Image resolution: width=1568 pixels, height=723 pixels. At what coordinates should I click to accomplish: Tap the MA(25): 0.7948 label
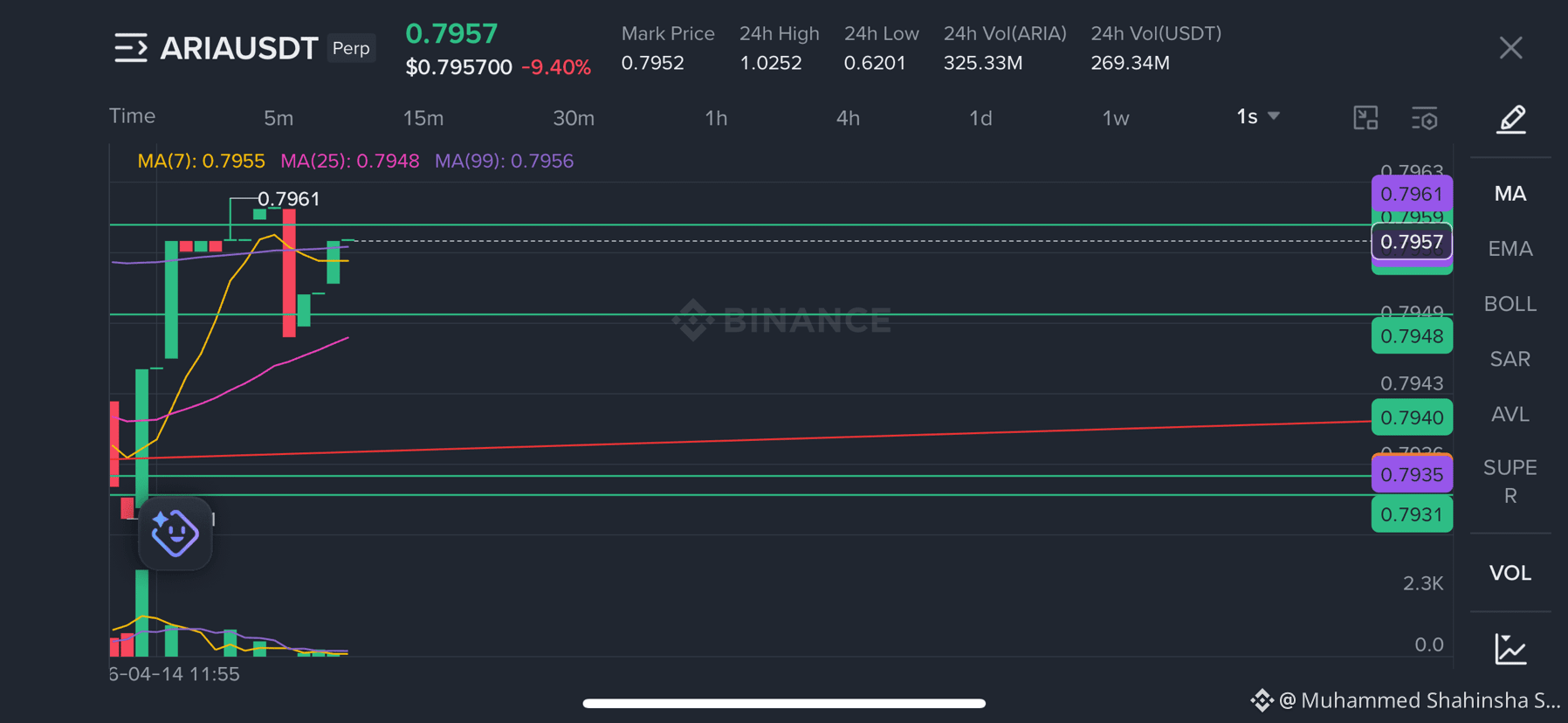click(x=349, y=161)
